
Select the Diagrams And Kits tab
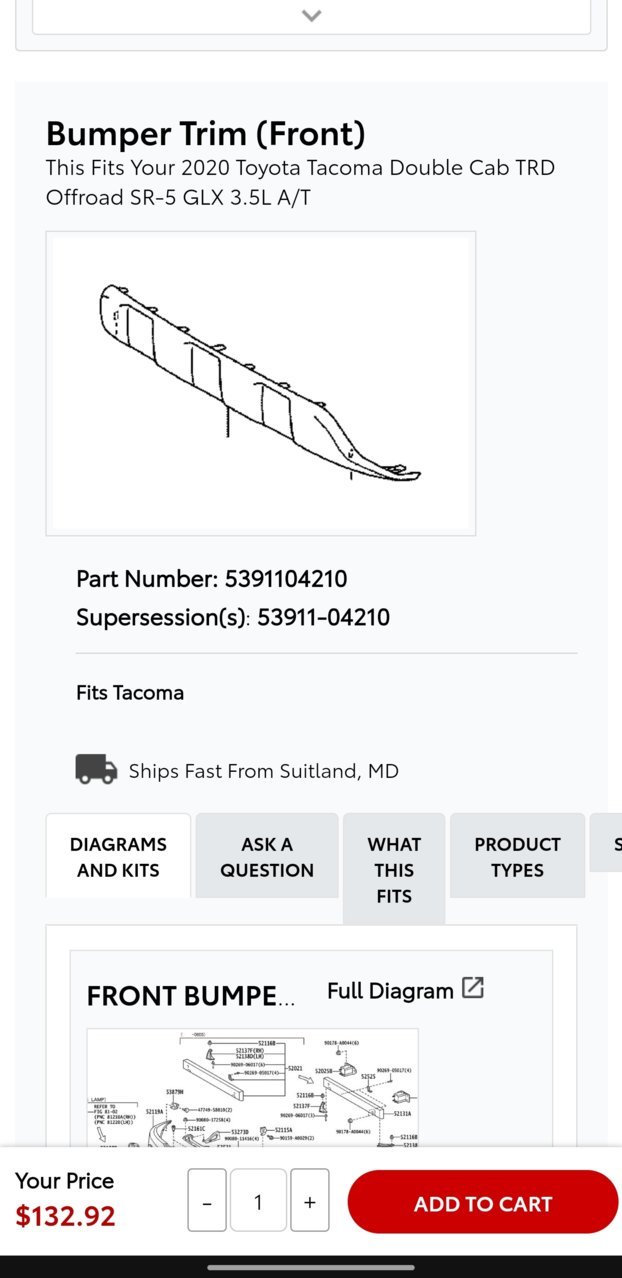click(x=118, y=856)
